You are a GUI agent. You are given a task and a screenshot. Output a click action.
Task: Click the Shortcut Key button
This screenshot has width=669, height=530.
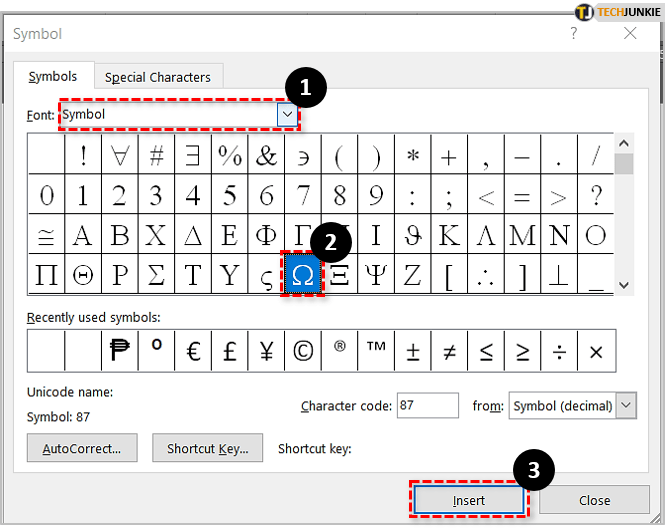tap(208, 448)
